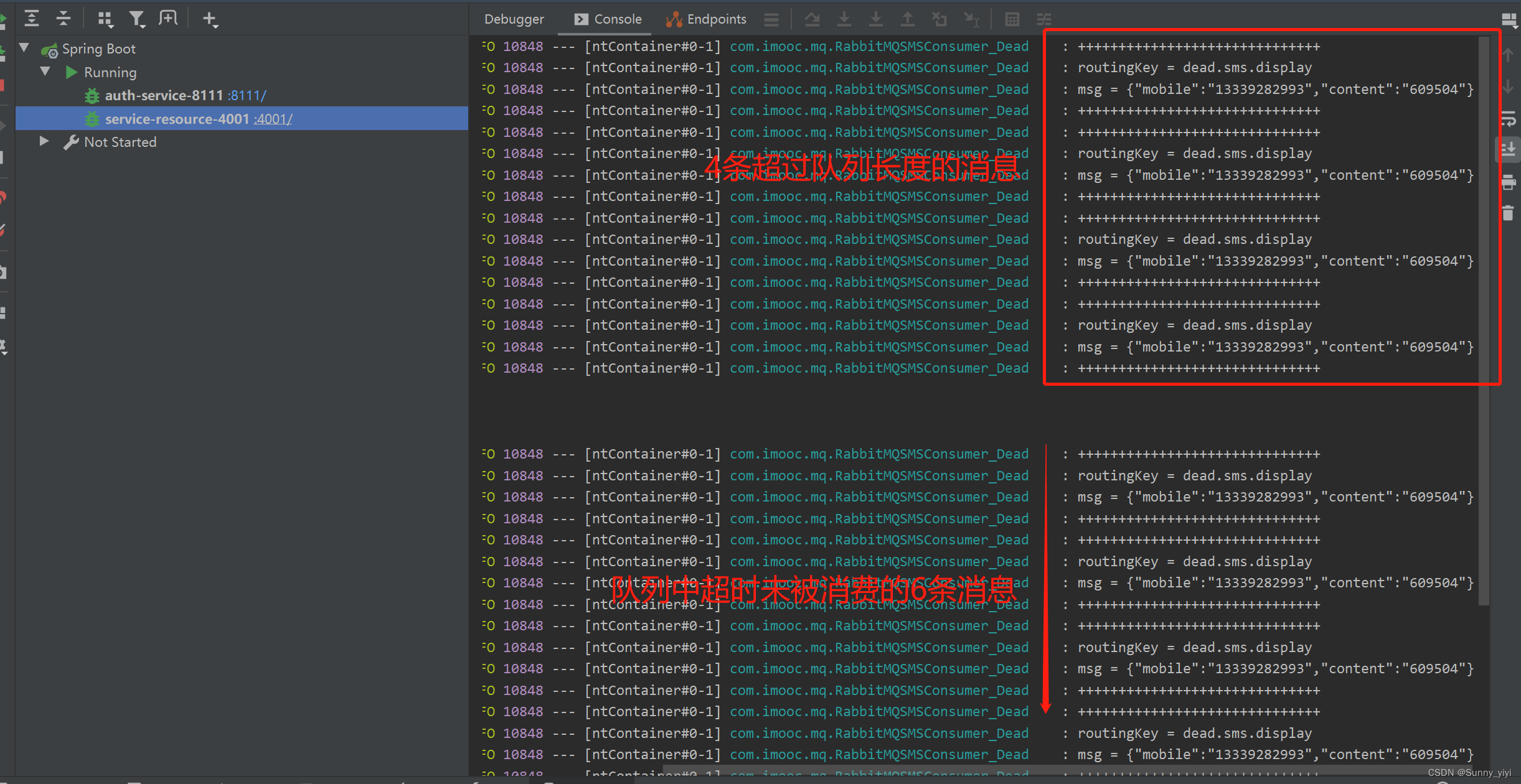
Task: Click the Clear All trash icon
Action: (x=1509, y=213)
